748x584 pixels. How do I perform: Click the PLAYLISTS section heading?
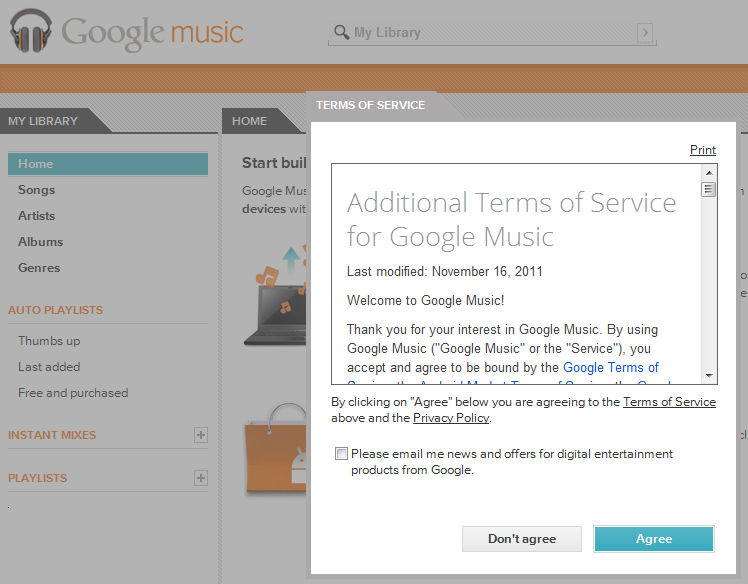point(37,478)
